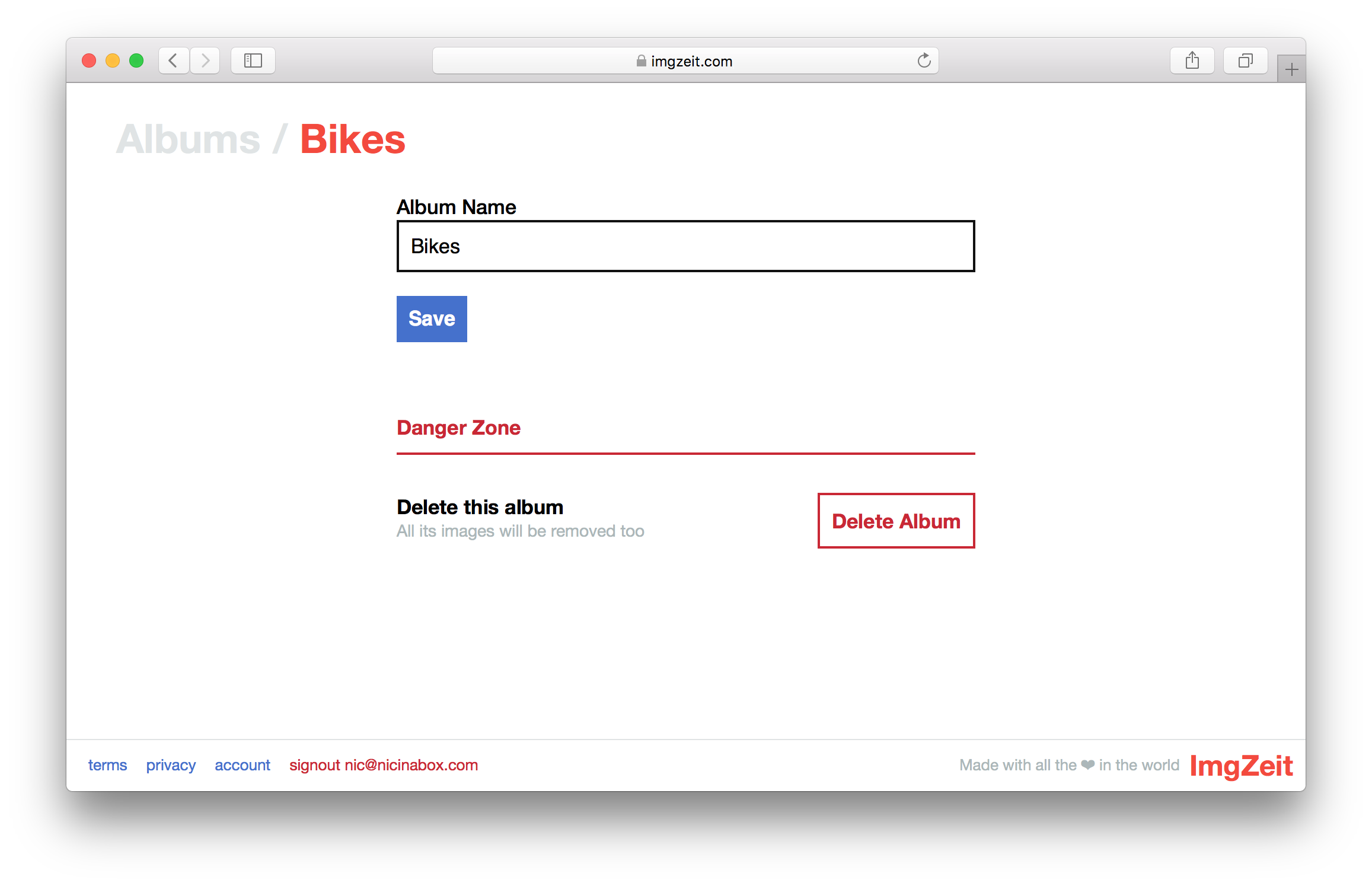Open the privacy footer link

(x=171, y=765)
